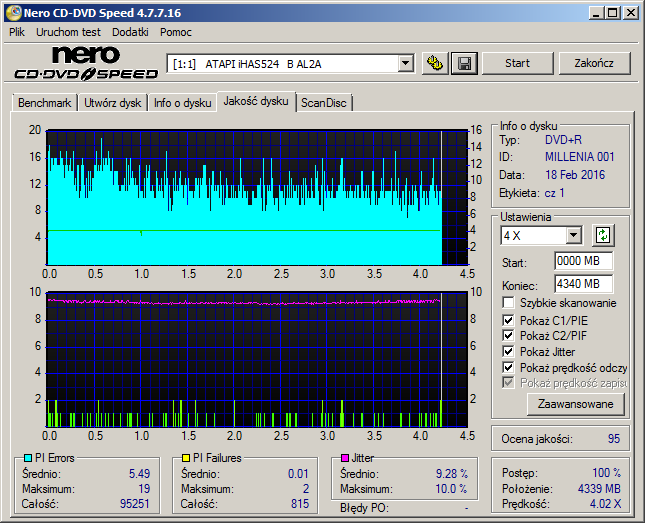Viewport: 645px width, 523px height.
Task: Click the magenta Jitter legend square
Action: tap(345, 458)
